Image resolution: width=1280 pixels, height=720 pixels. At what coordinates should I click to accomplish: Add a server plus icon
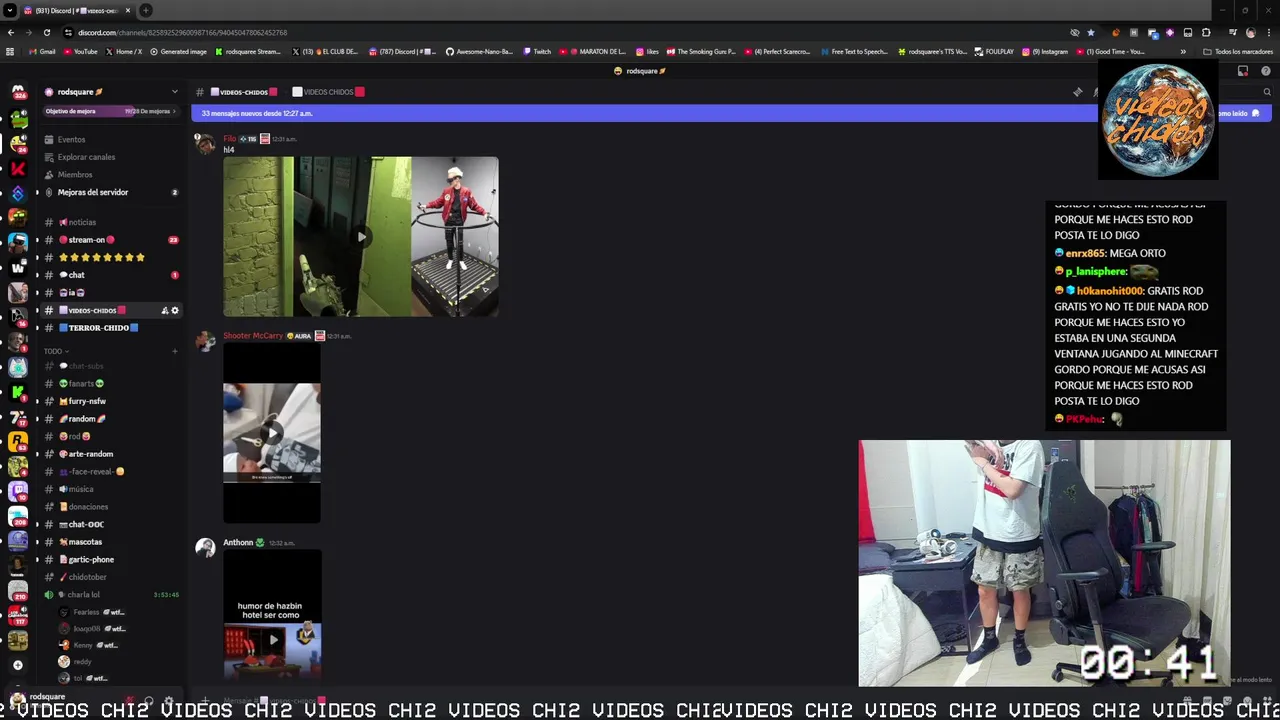click(18, 665)
